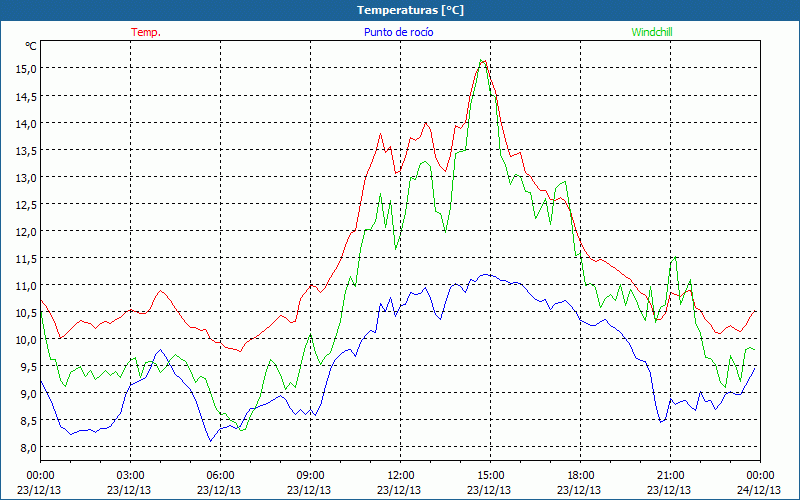Select the red "Temp." legend label
This screenshot has width=800, height=500.
(x=146, y=32)
